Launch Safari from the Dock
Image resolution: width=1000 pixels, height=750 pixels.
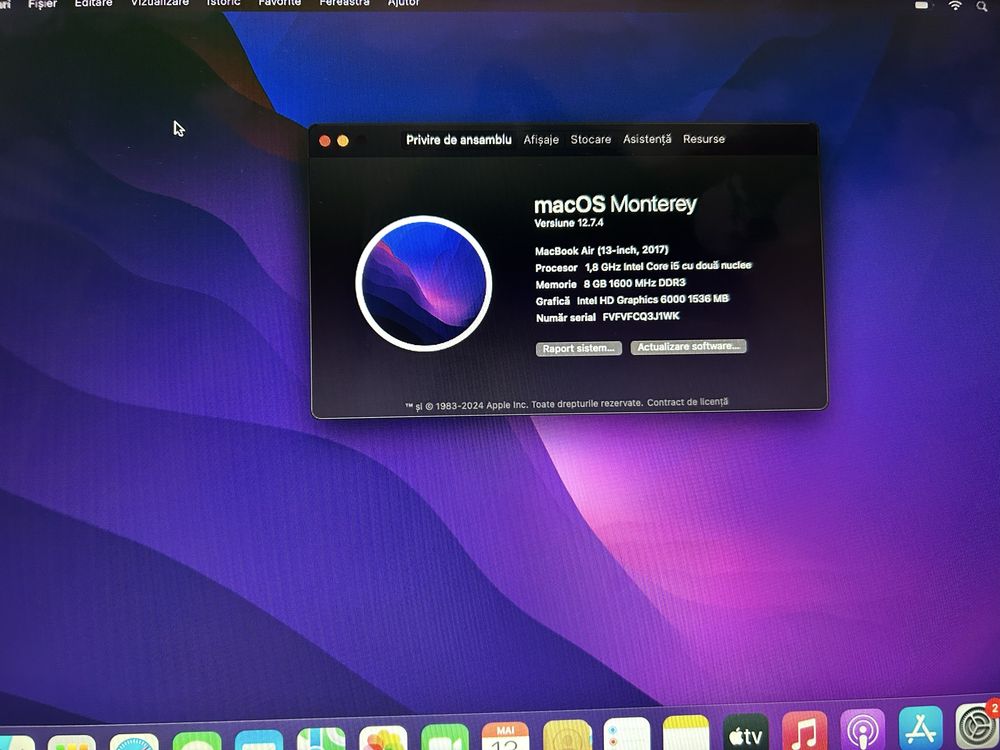tap(134, 742)
